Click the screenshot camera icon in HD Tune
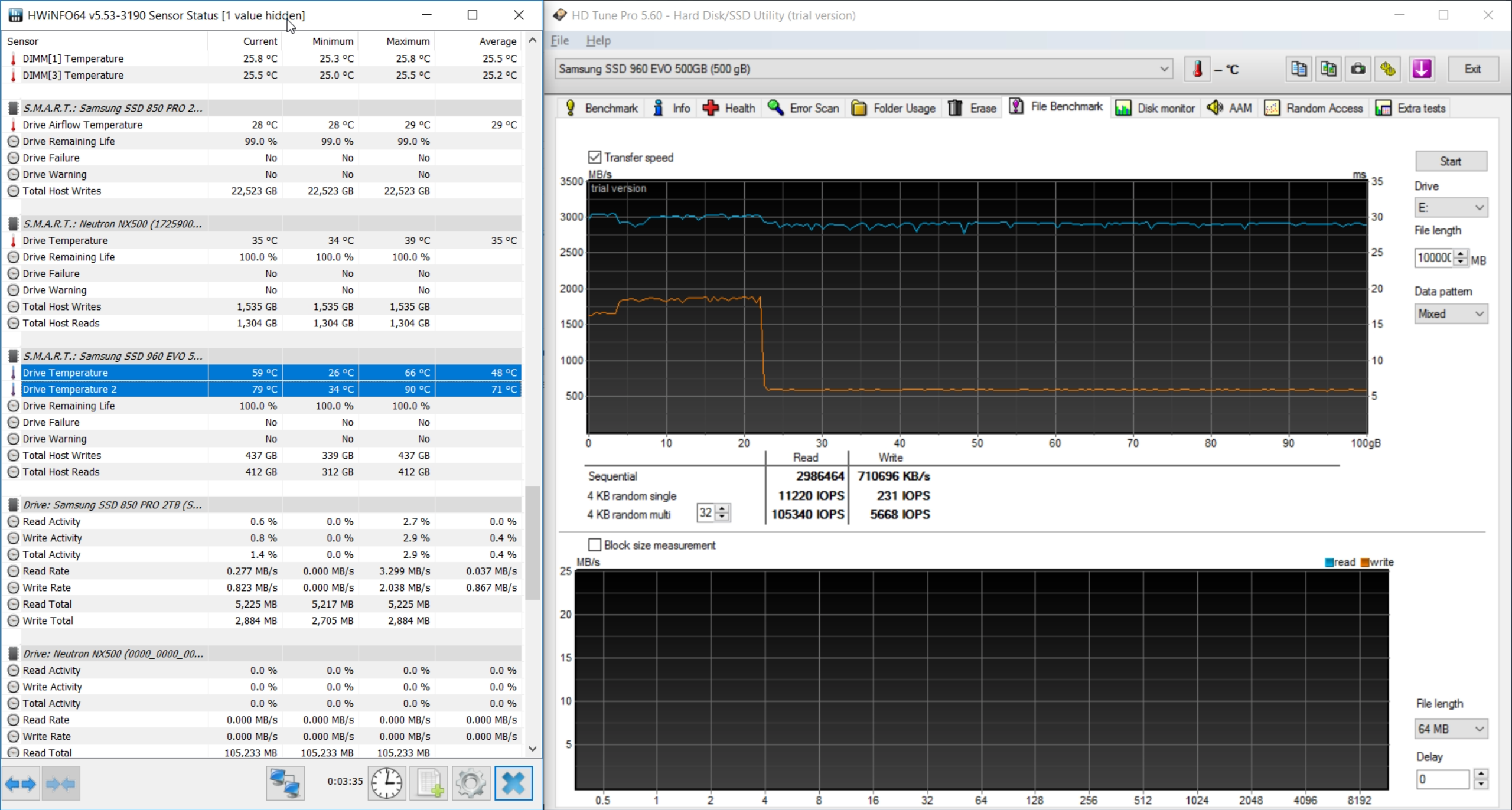 (1358, 69)
